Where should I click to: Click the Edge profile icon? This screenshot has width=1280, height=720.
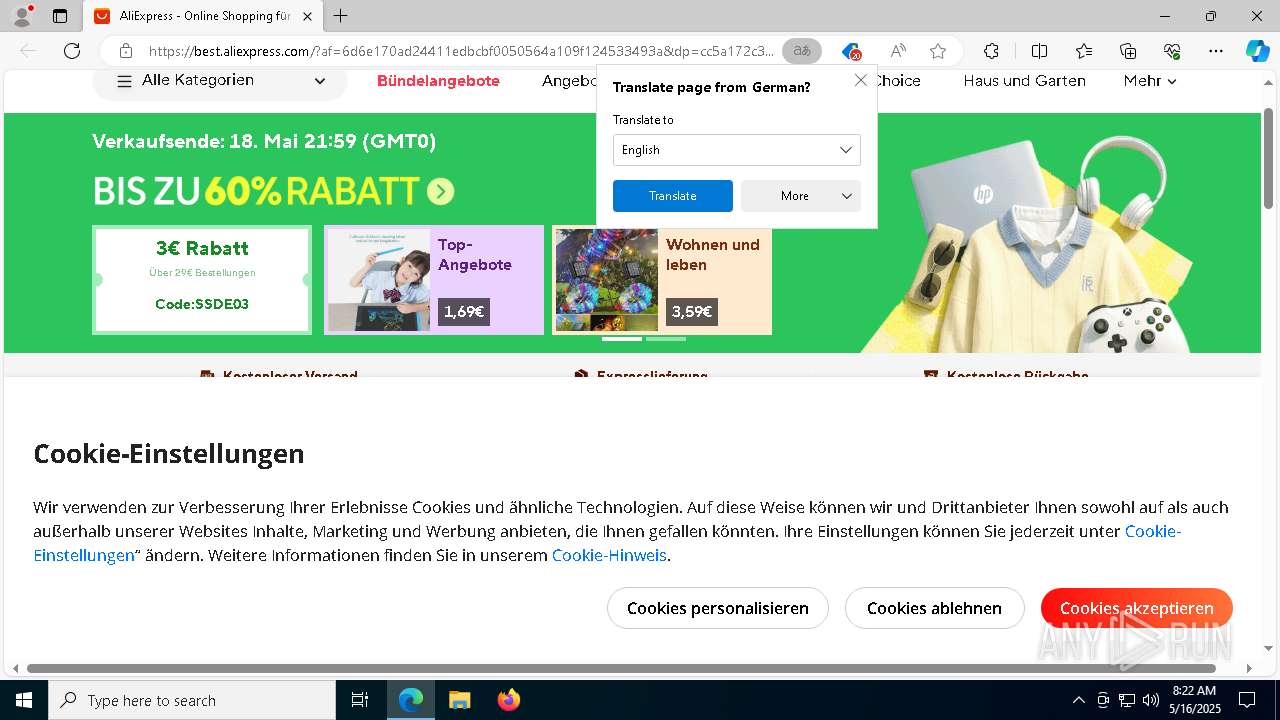[x=22, y=16]
